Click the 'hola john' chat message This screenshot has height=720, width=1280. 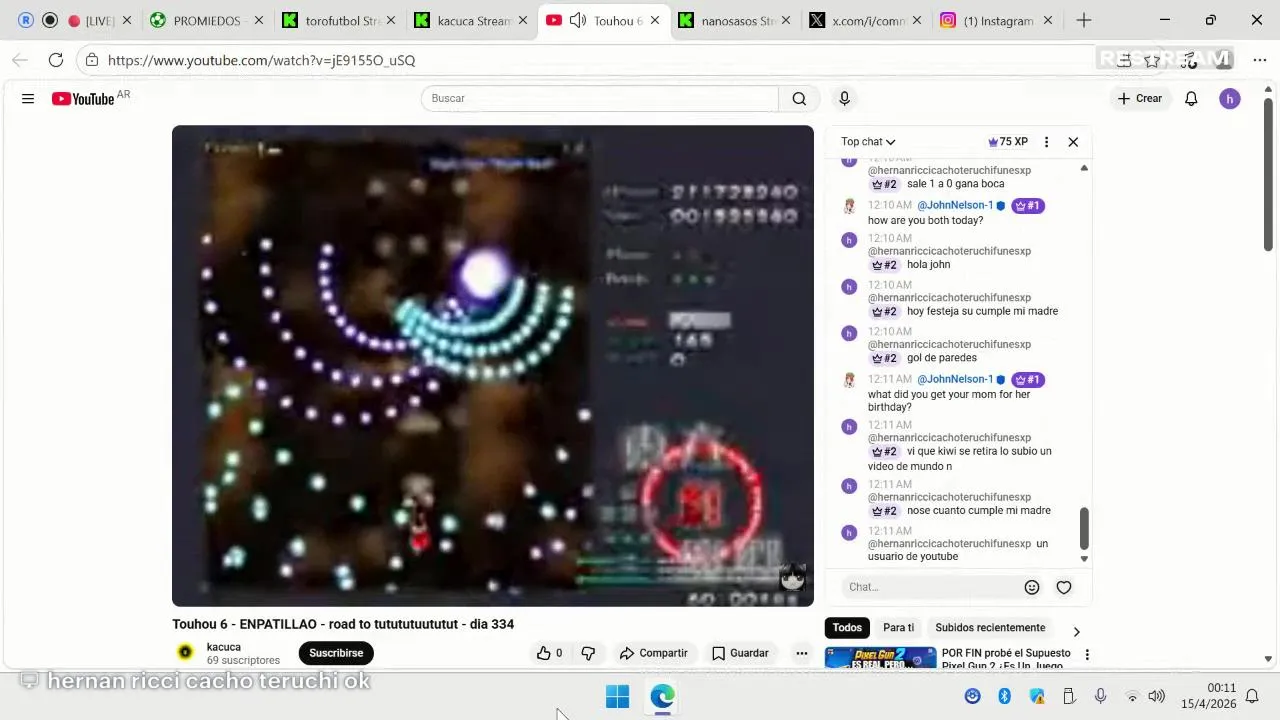929,265
